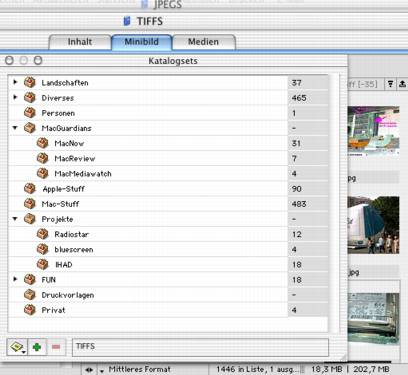Select the Mac-Stuff row label
The width and height of the screenshot is (408, 375).
(x=60, y=204)
